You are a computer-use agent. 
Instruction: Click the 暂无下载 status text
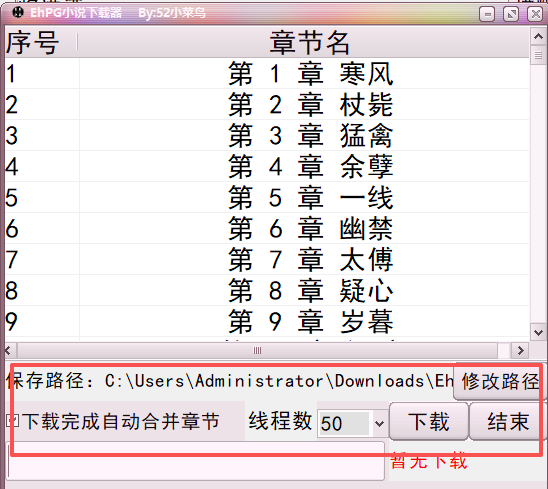(428, 461)
